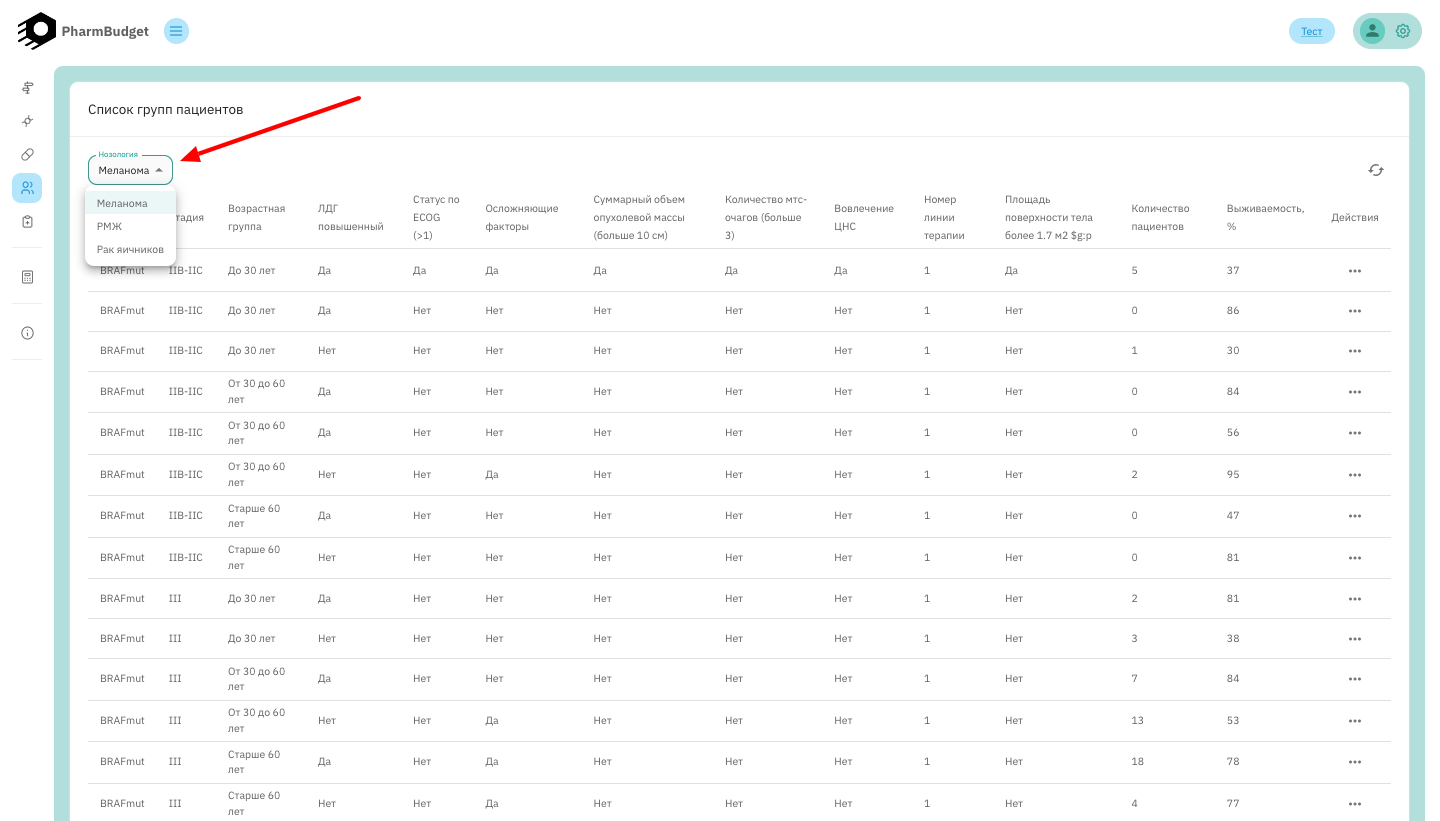Viewport: 1440px width, 821px height.
Task: Click the Тест link button
Action: click(1311, 31)
